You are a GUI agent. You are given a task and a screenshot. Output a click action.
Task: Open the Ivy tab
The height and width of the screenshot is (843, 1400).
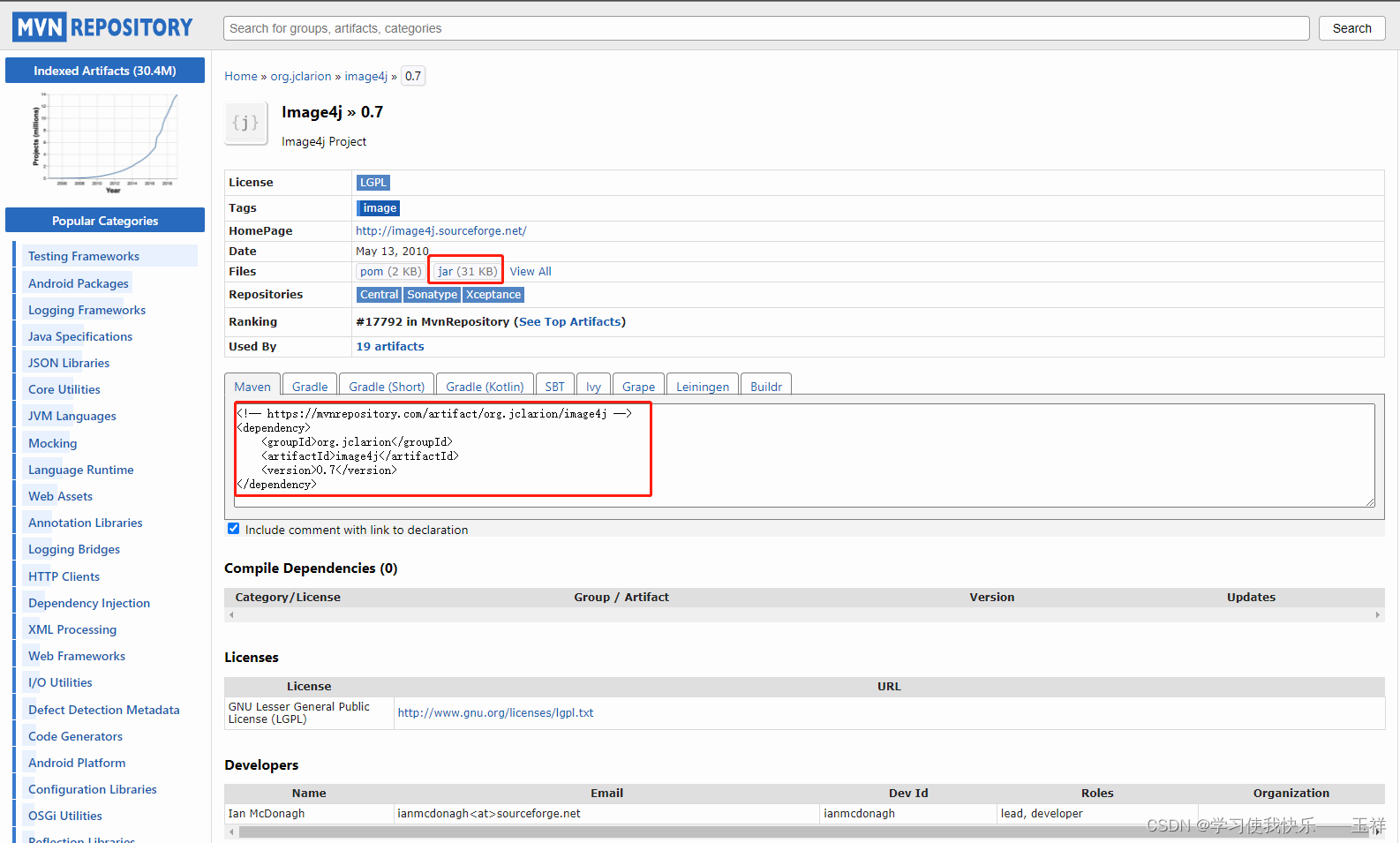click(593, 387)
